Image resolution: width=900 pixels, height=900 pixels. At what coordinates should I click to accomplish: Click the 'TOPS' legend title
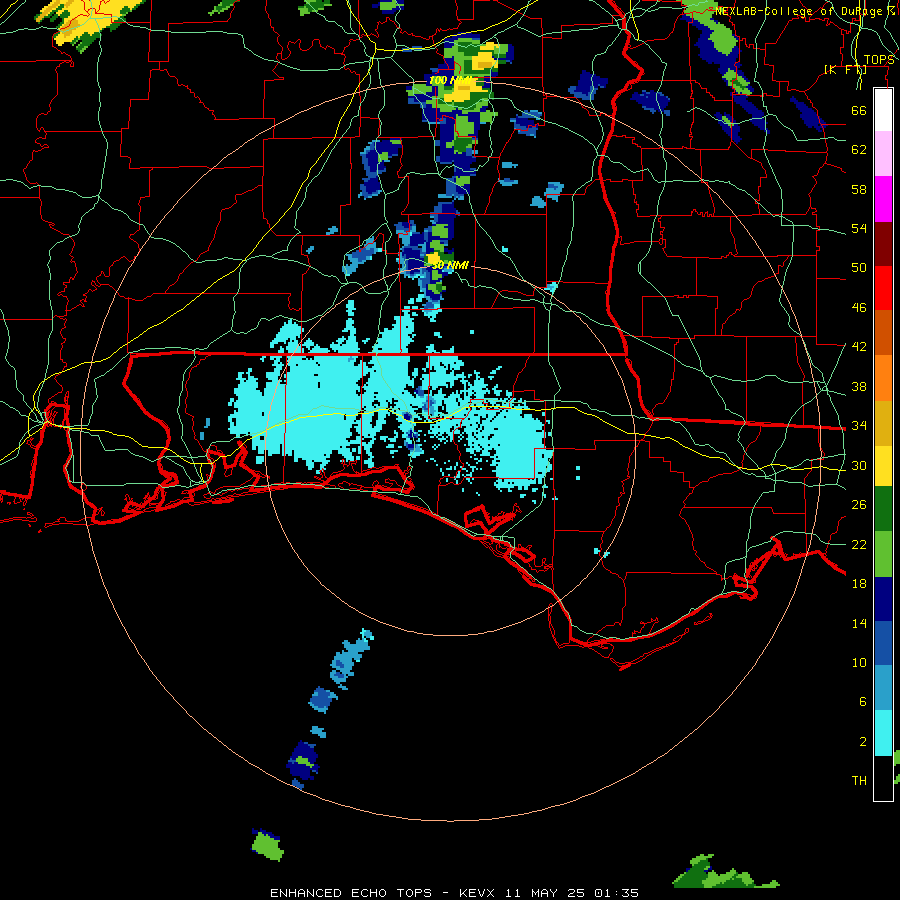(879, 60)
